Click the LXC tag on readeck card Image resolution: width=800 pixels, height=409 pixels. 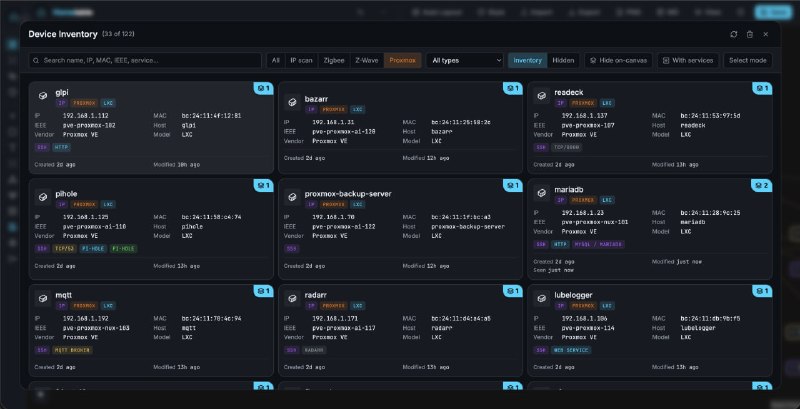click(x=607, y=103)
